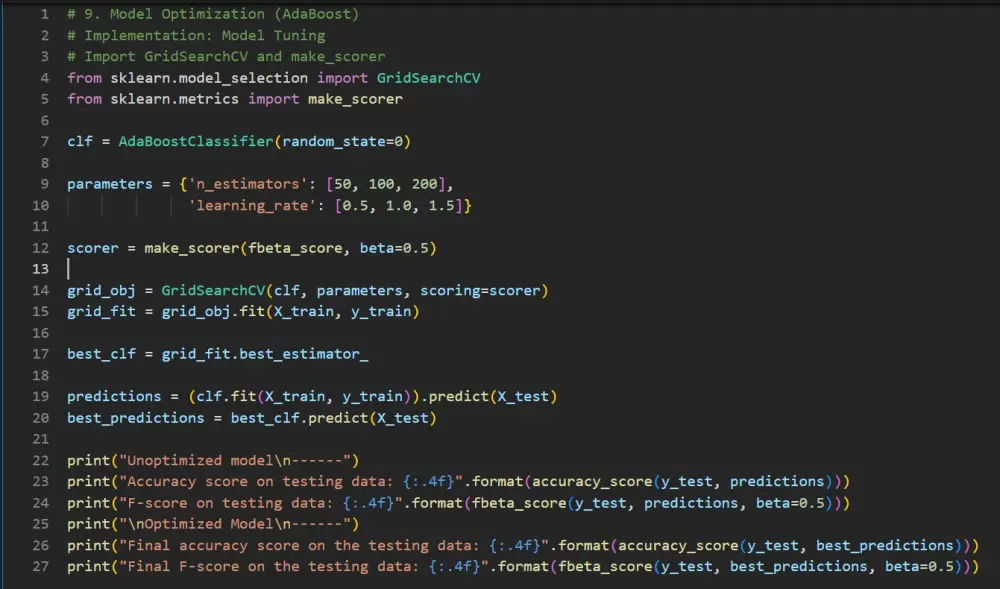Click 'sklearn.metrics' on line 5
Image resolution: width=1000 pixels, height=589 pixels.
tap(175, 99)
